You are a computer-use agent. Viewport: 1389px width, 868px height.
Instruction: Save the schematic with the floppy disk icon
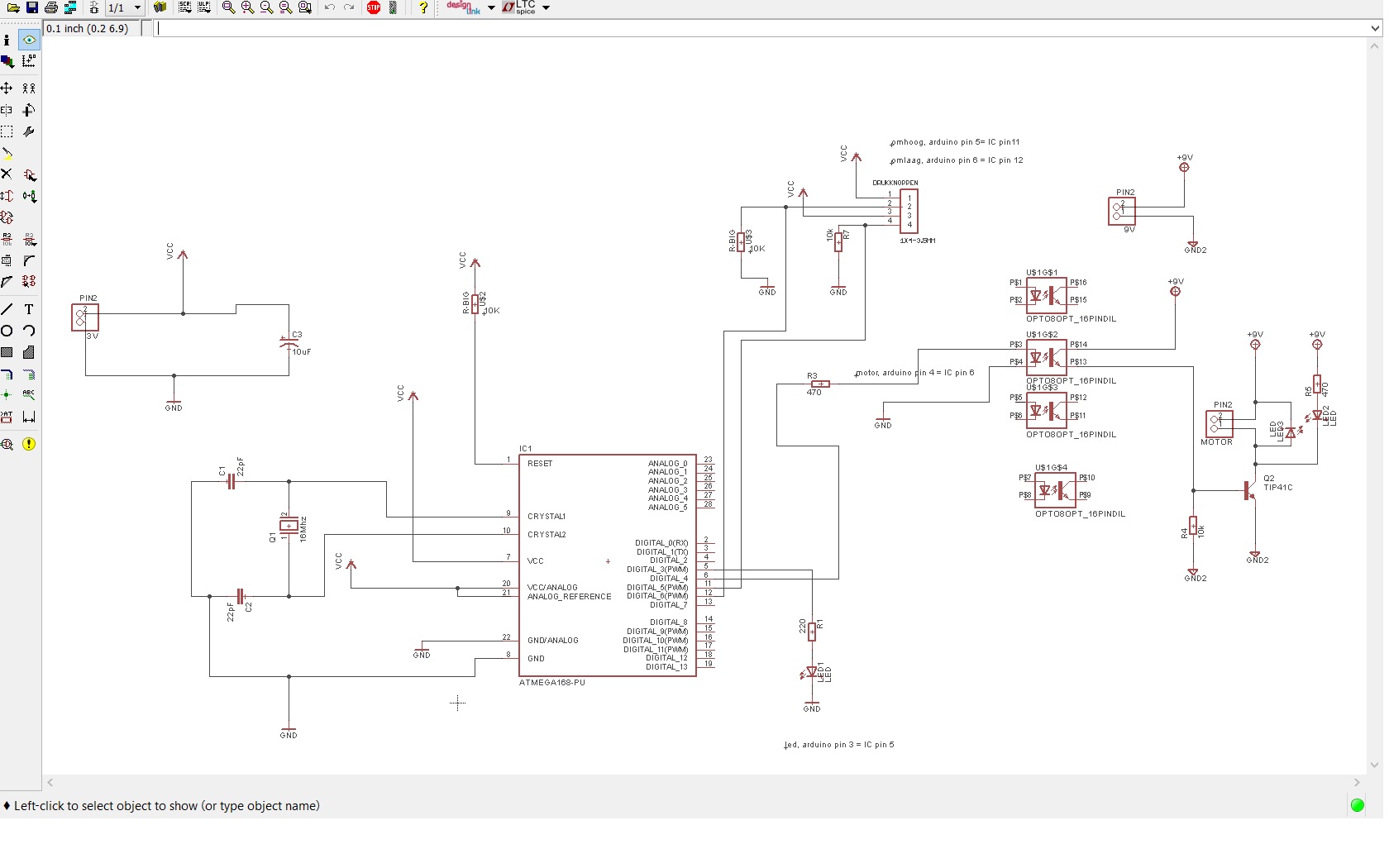(32, 7)
